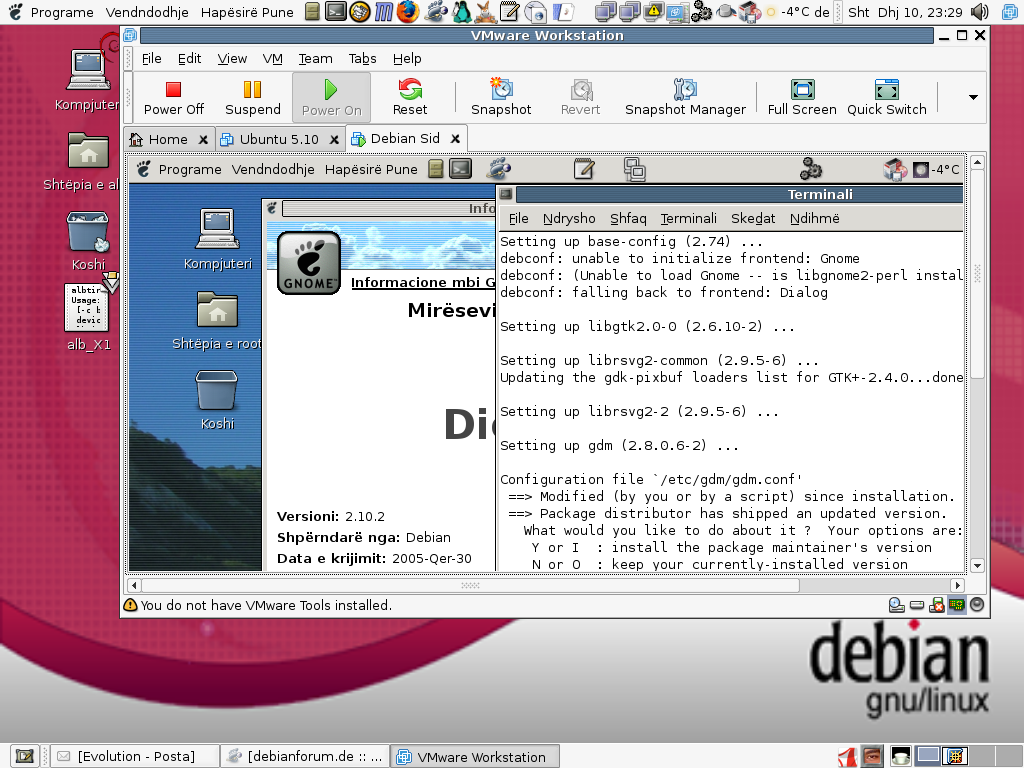Image resolution: width=1024 pixels, height=768 pixels.
Task: Expand the VMware toolbar overflow arrow
Action: point(973,97)
